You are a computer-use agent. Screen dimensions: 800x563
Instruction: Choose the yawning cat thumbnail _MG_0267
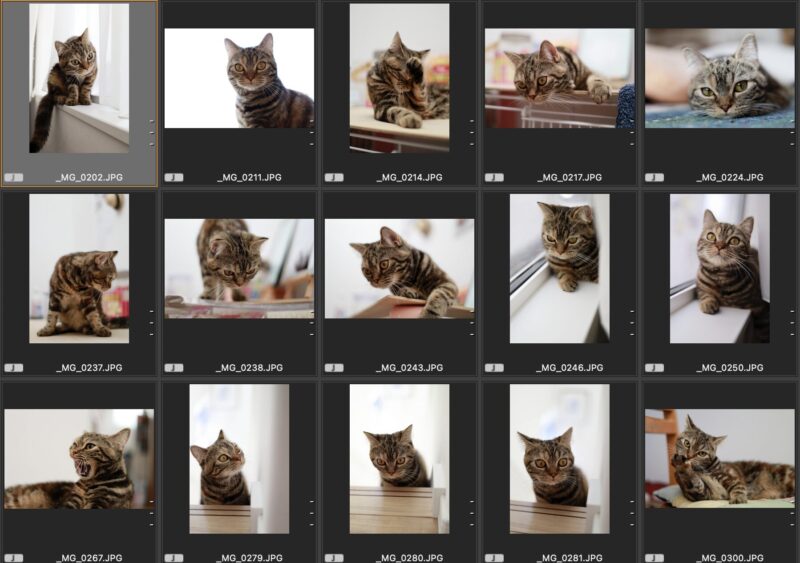[79, 458]
